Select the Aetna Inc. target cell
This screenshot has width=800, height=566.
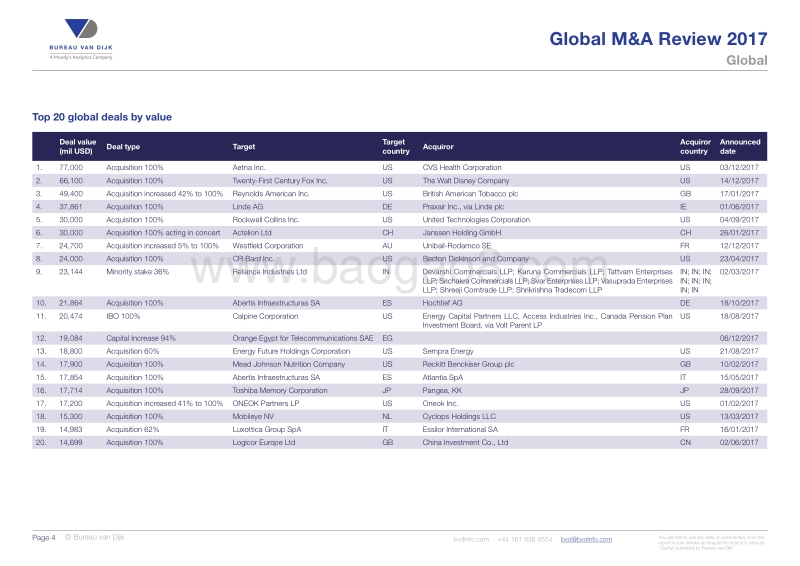[249, 167]
